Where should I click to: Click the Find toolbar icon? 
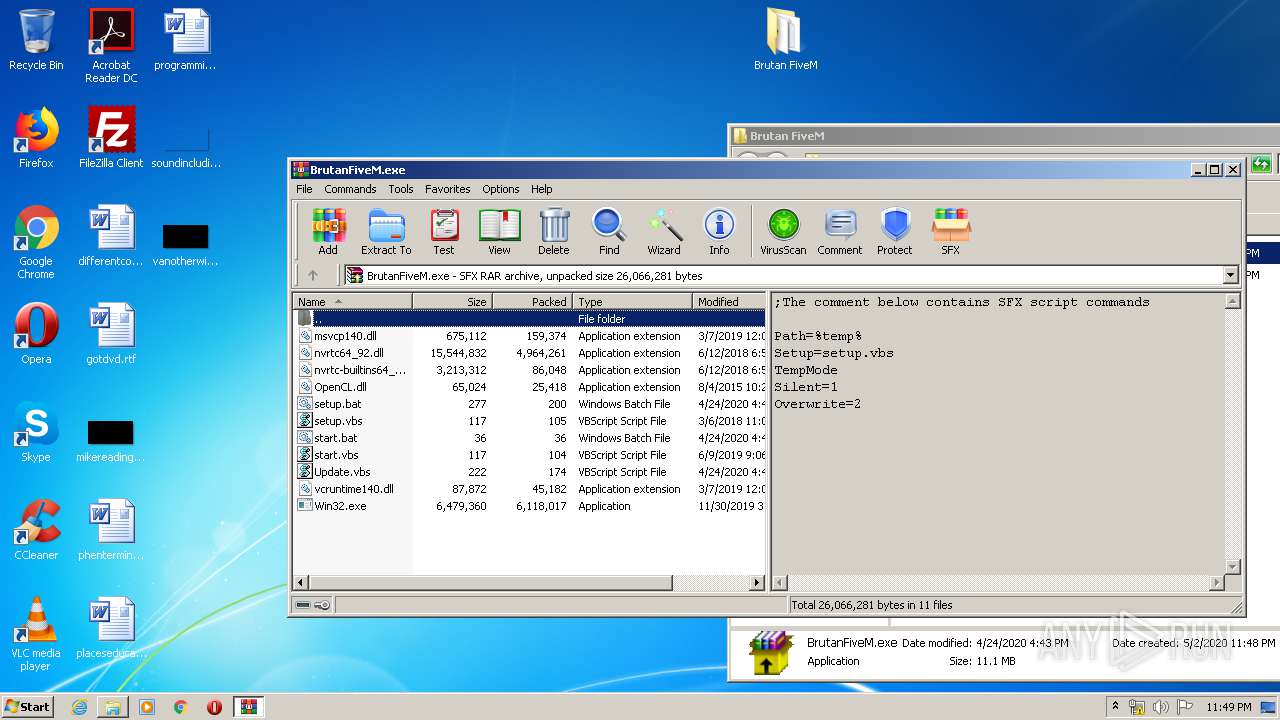[609, 232]
